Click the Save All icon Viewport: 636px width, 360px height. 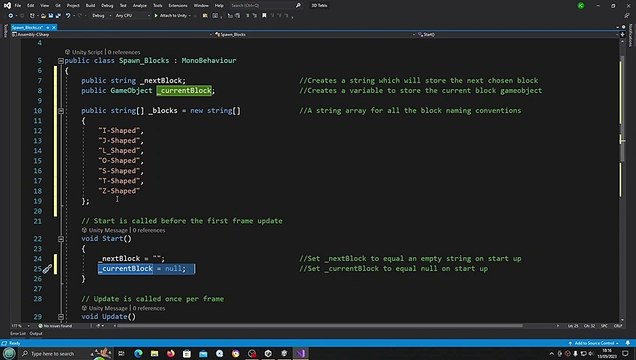(x=58, y=15)
